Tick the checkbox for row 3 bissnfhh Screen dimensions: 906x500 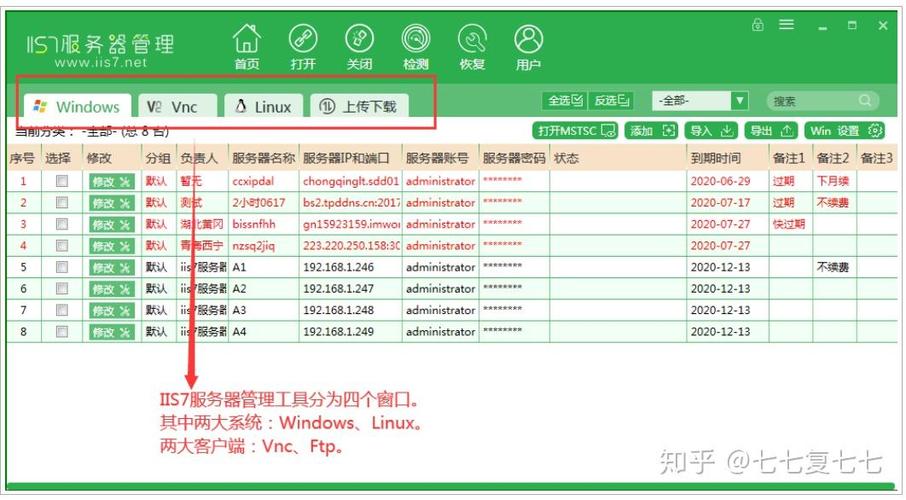tap(62, 224)
